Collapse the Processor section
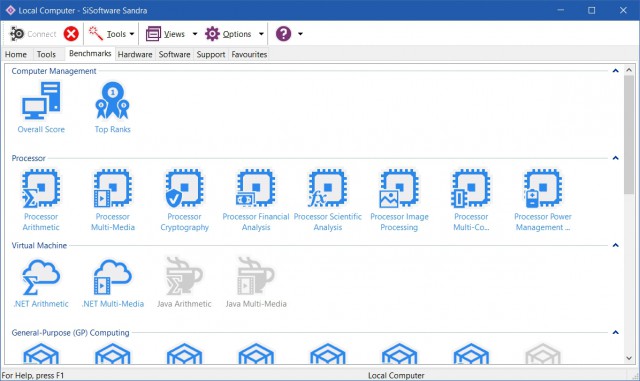 (616, 158)
